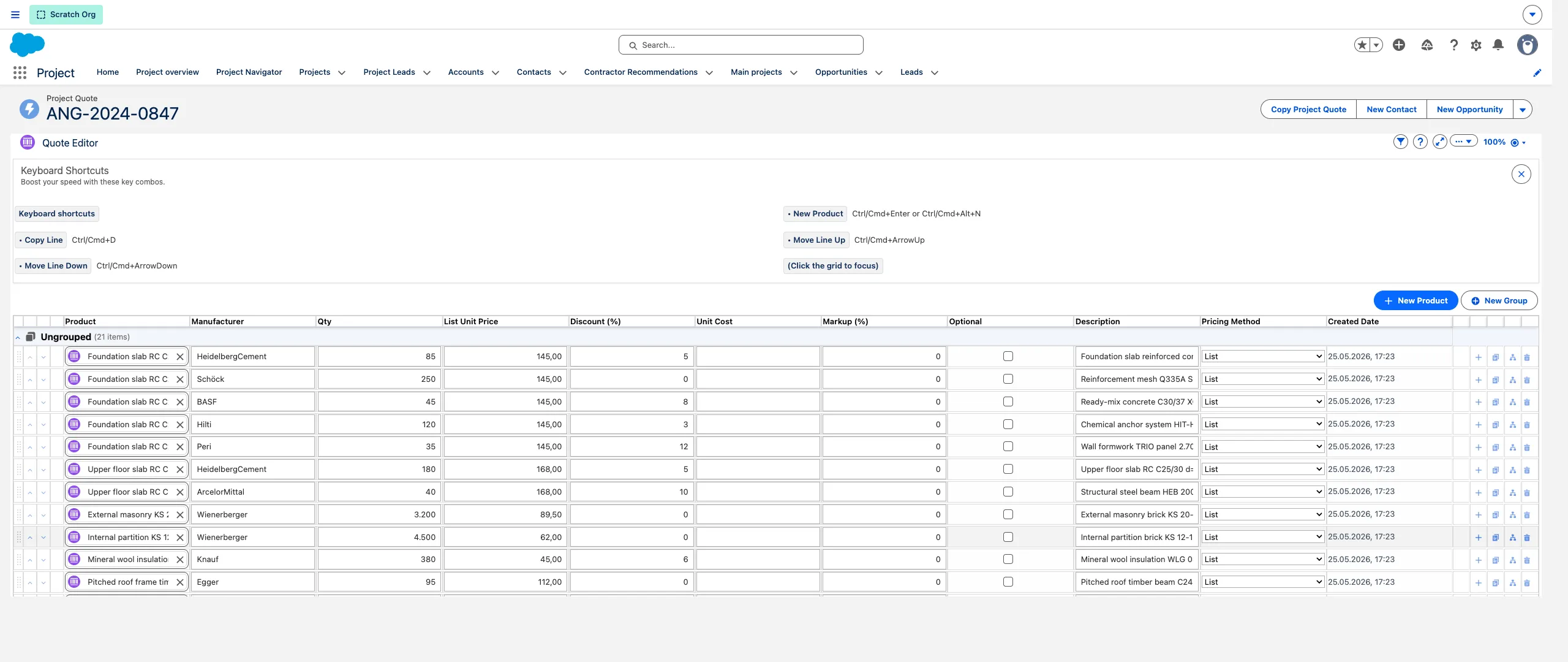Click Trailhead guidance icon in header
Viewport: 1568px width, 662px height.
pos(1427,45)
